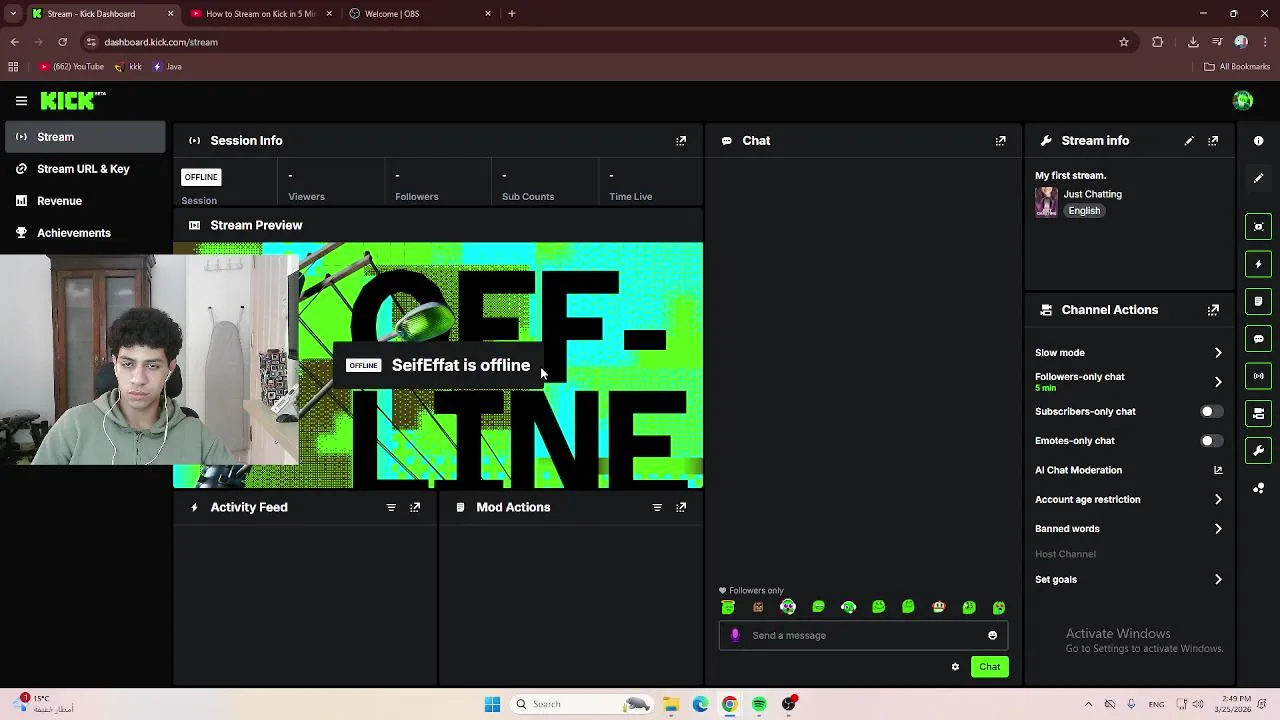Viewport: 1280px width, 720px height.
Task: Open the hamburger menu beside Kick logo
Action: pos(21,100)
